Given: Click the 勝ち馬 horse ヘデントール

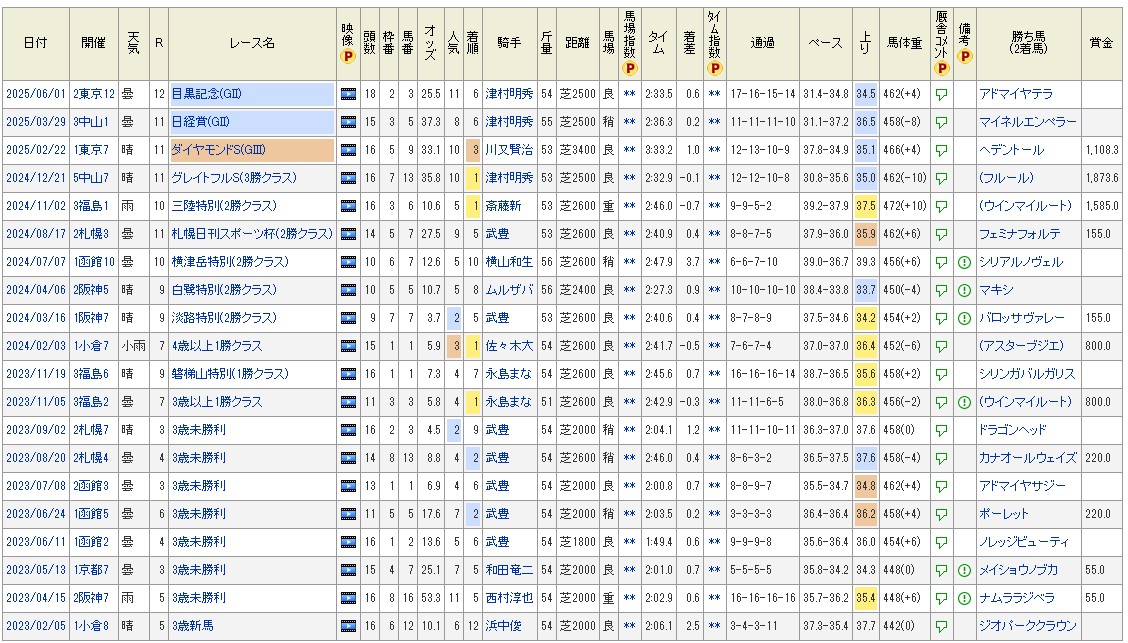Looking at the screenshot, I should click(x=1011, y=150).
